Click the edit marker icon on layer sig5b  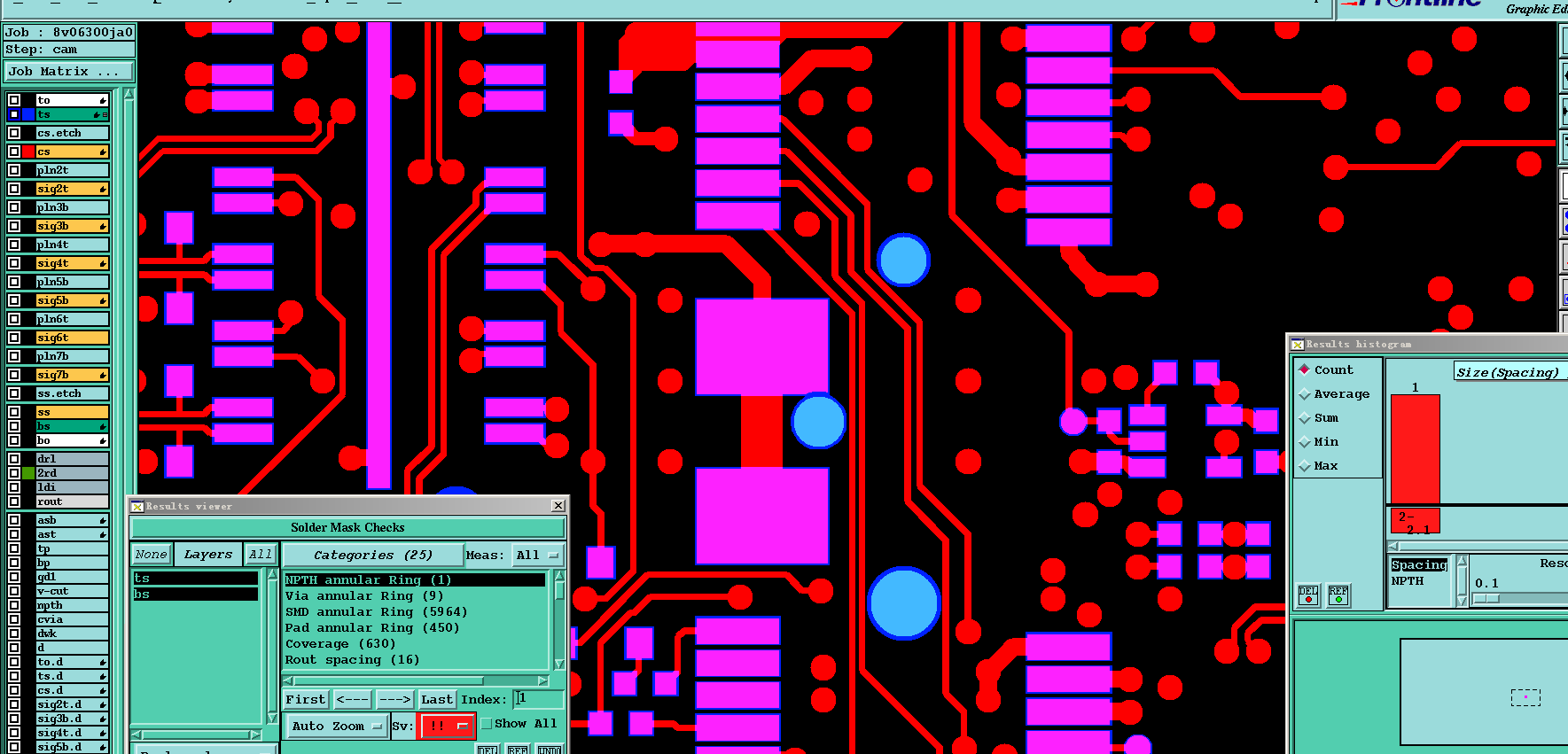coord(103,300)
